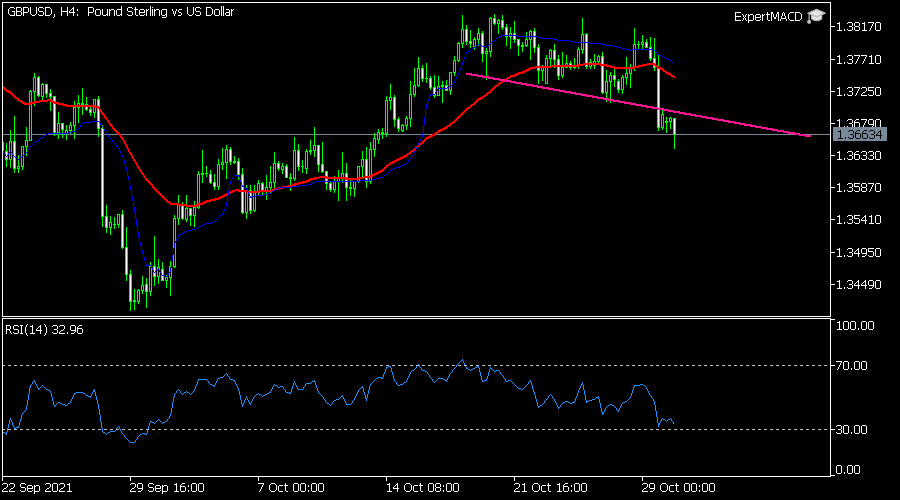Select the pink descending trendline
The height and width of the screenshot is (500, 900).
[x=637, y=105]
